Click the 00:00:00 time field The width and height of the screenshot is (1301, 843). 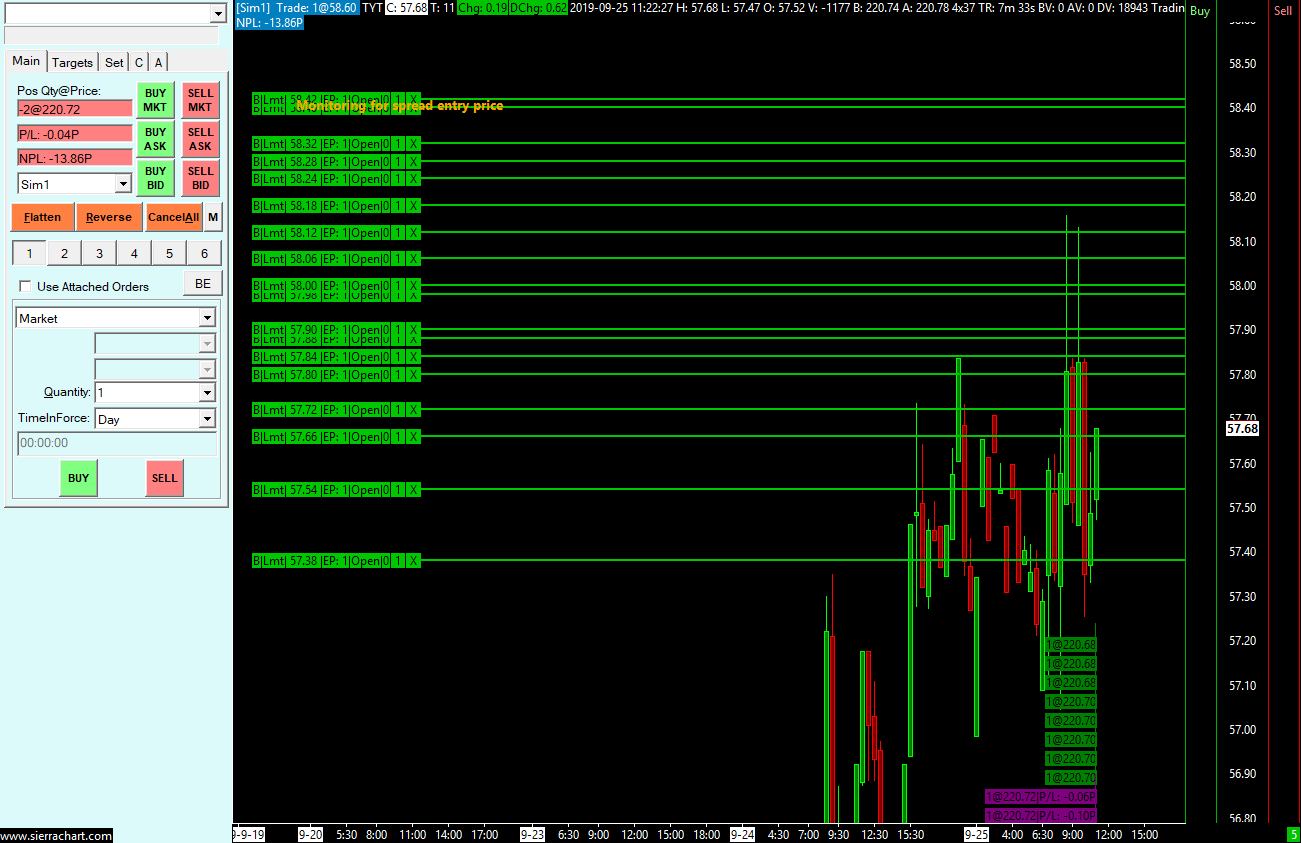pos(117,443)
